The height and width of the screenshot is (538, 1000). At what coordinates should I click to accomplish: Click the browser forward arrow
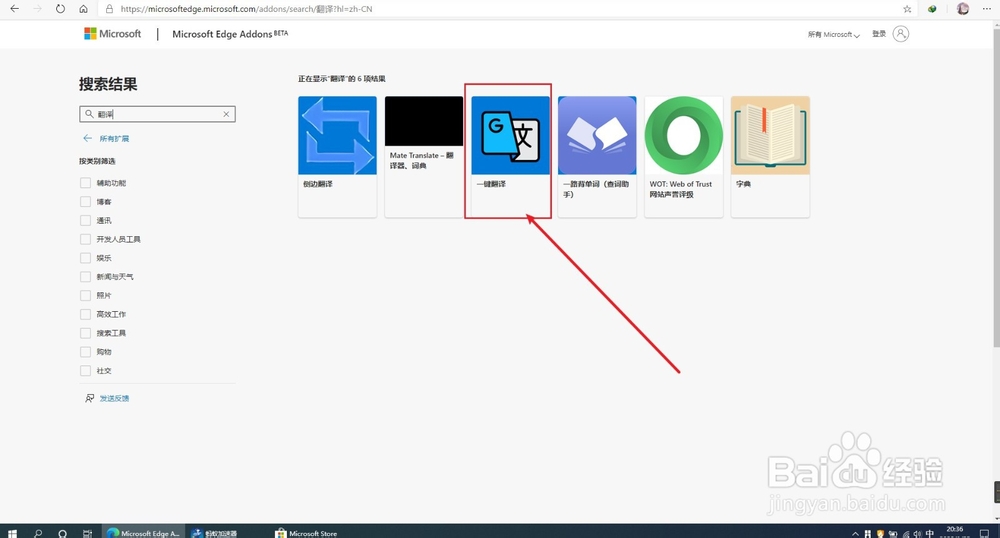point(37,9)
